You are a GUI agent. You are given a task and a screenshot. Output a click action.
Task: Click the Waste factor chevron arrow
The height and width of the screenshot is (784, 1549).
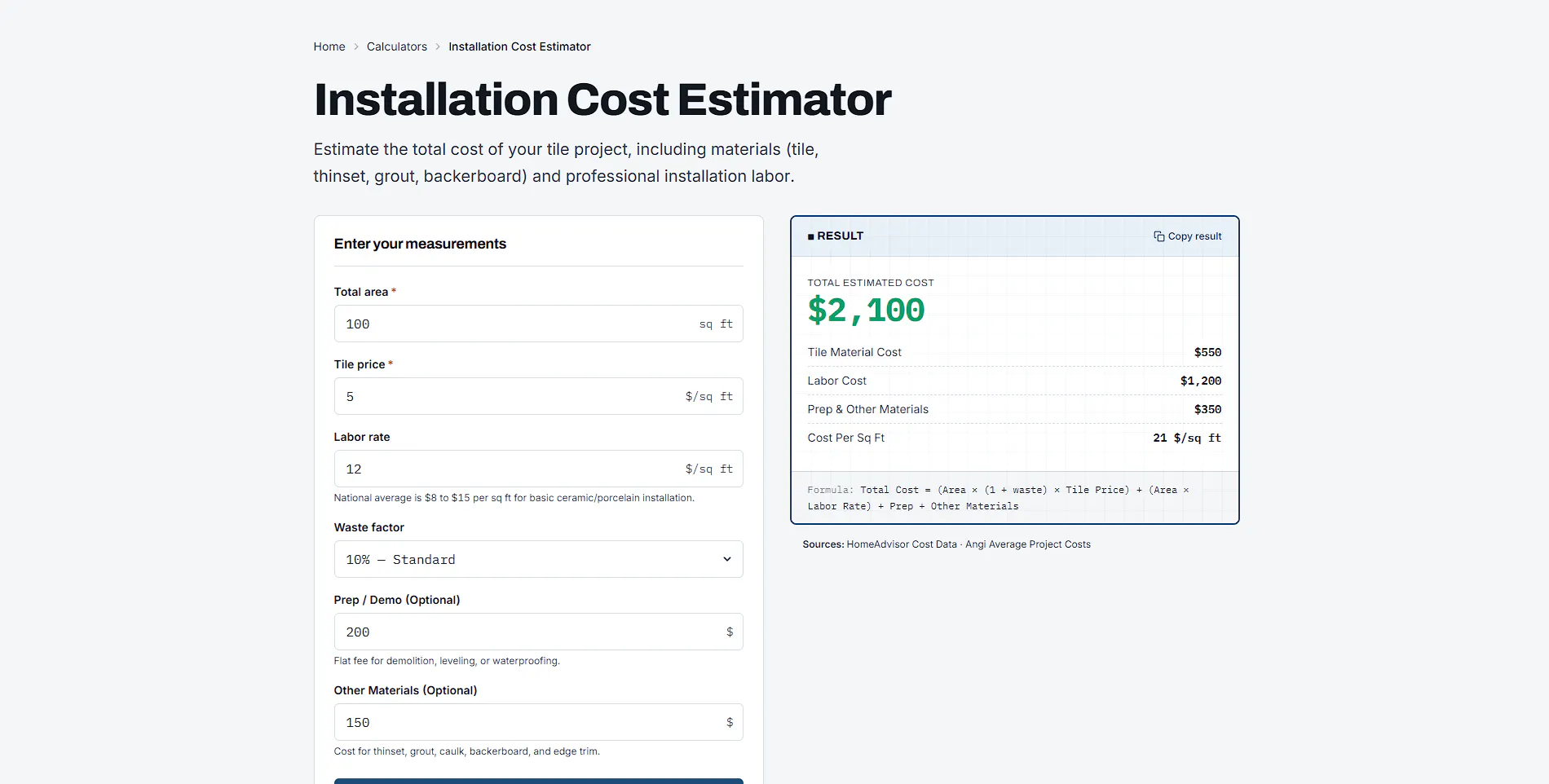click(x=726, y=559)
